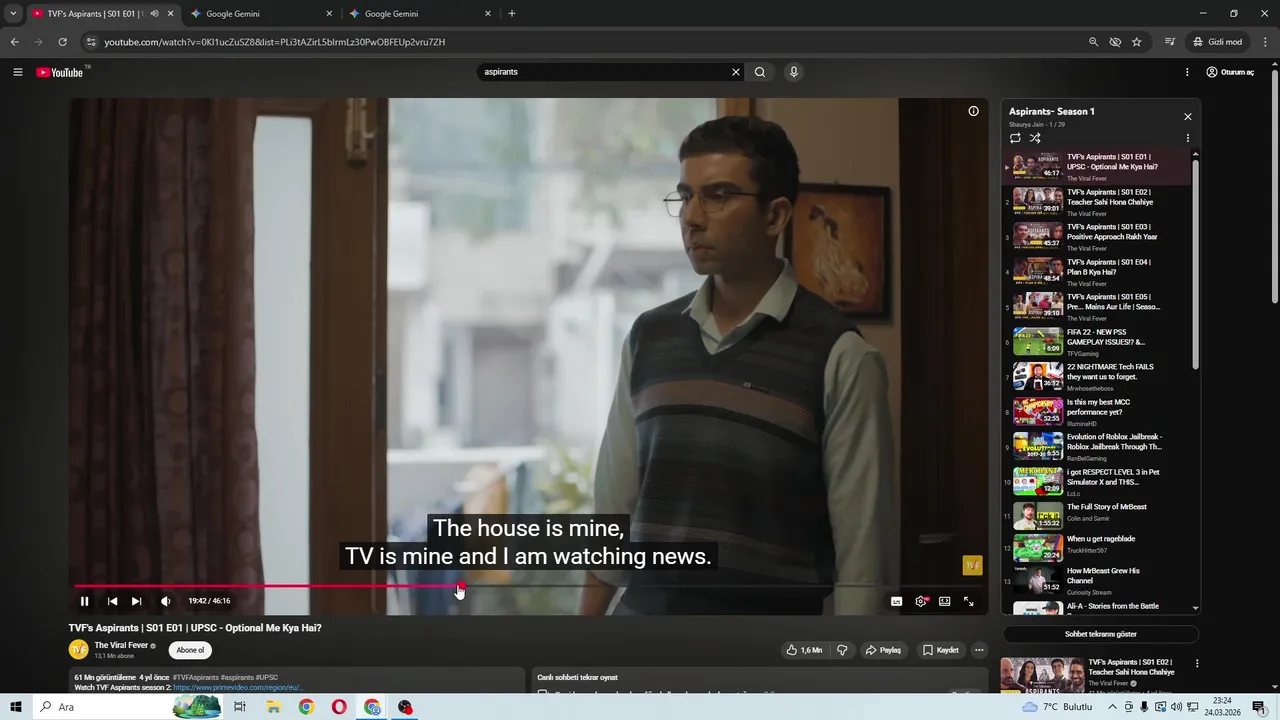Focus the search box containing aspirants
The height and width of the screenshot is (720, 1280).
point(605,72)
